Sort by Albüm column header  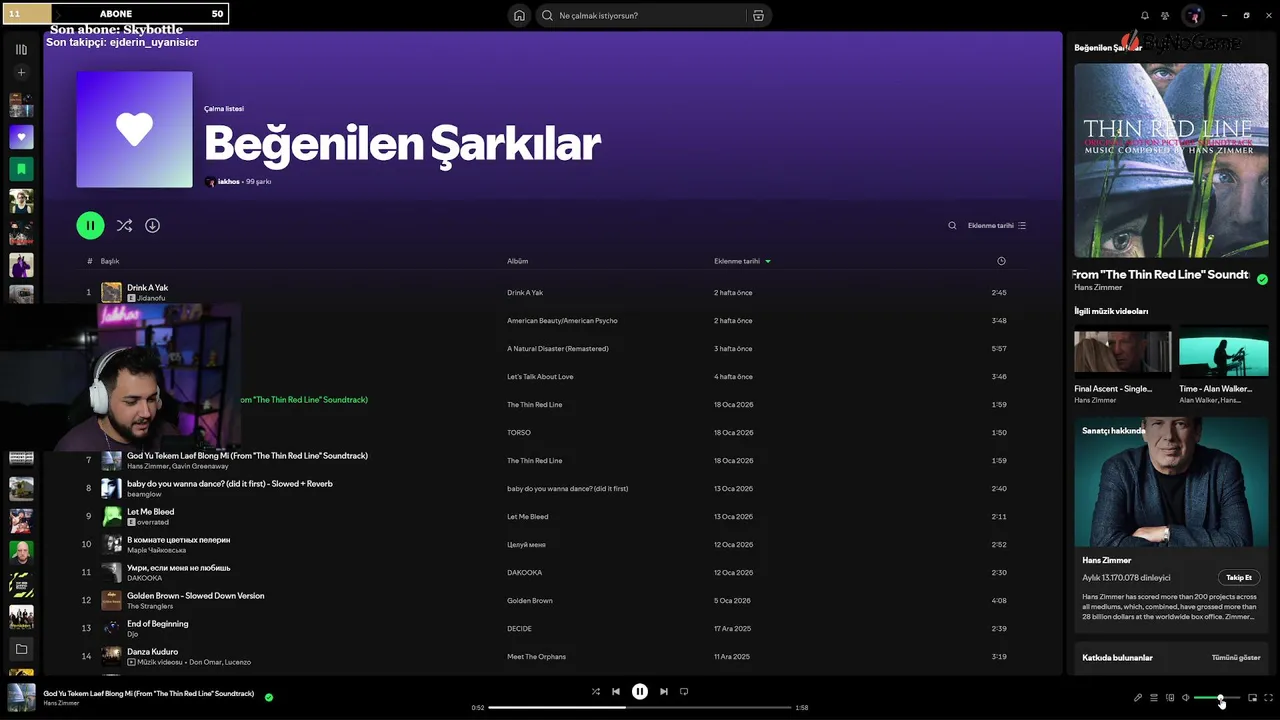[x=517, y=261]
